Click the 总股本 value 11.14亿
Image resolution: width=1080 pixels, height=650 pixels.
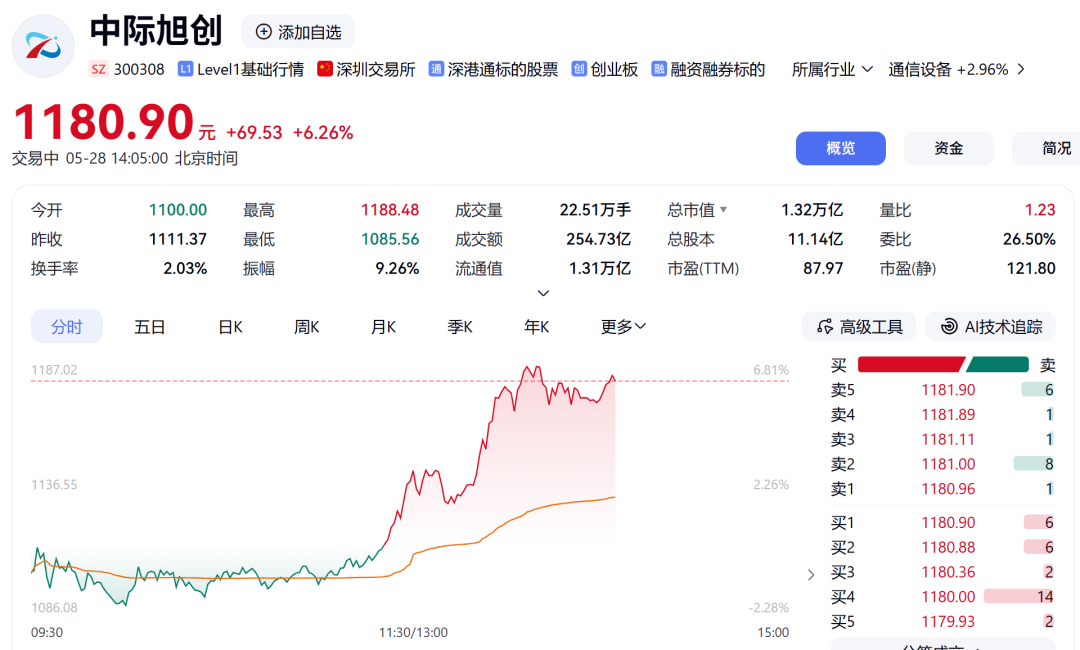(816, 239)
